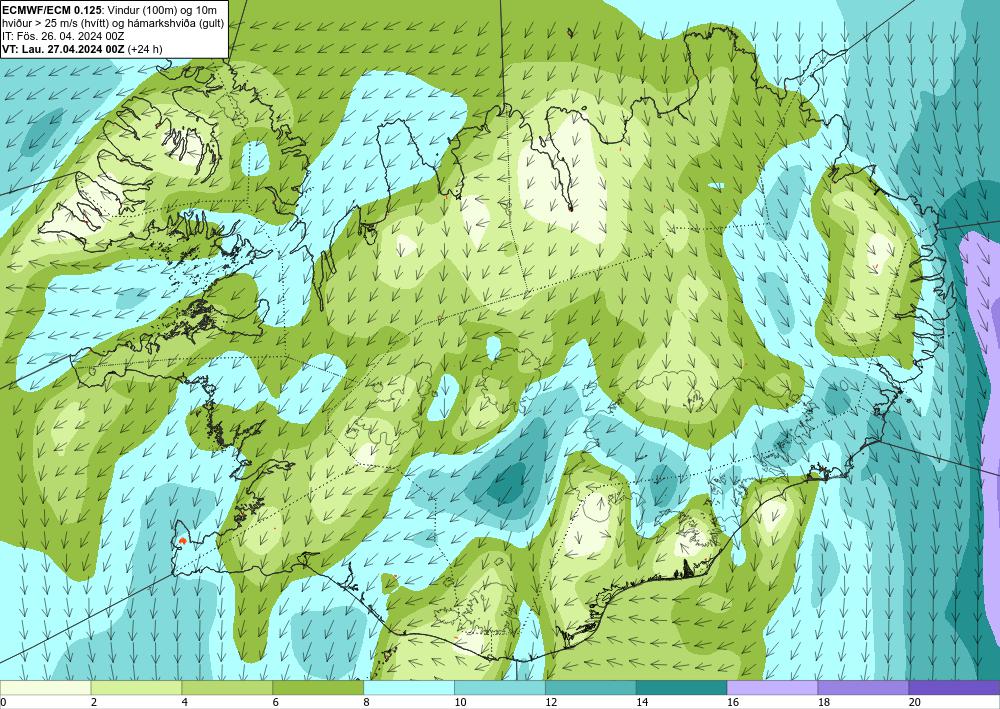
Task: Click the scale label "20"
Action: point(915,703)
